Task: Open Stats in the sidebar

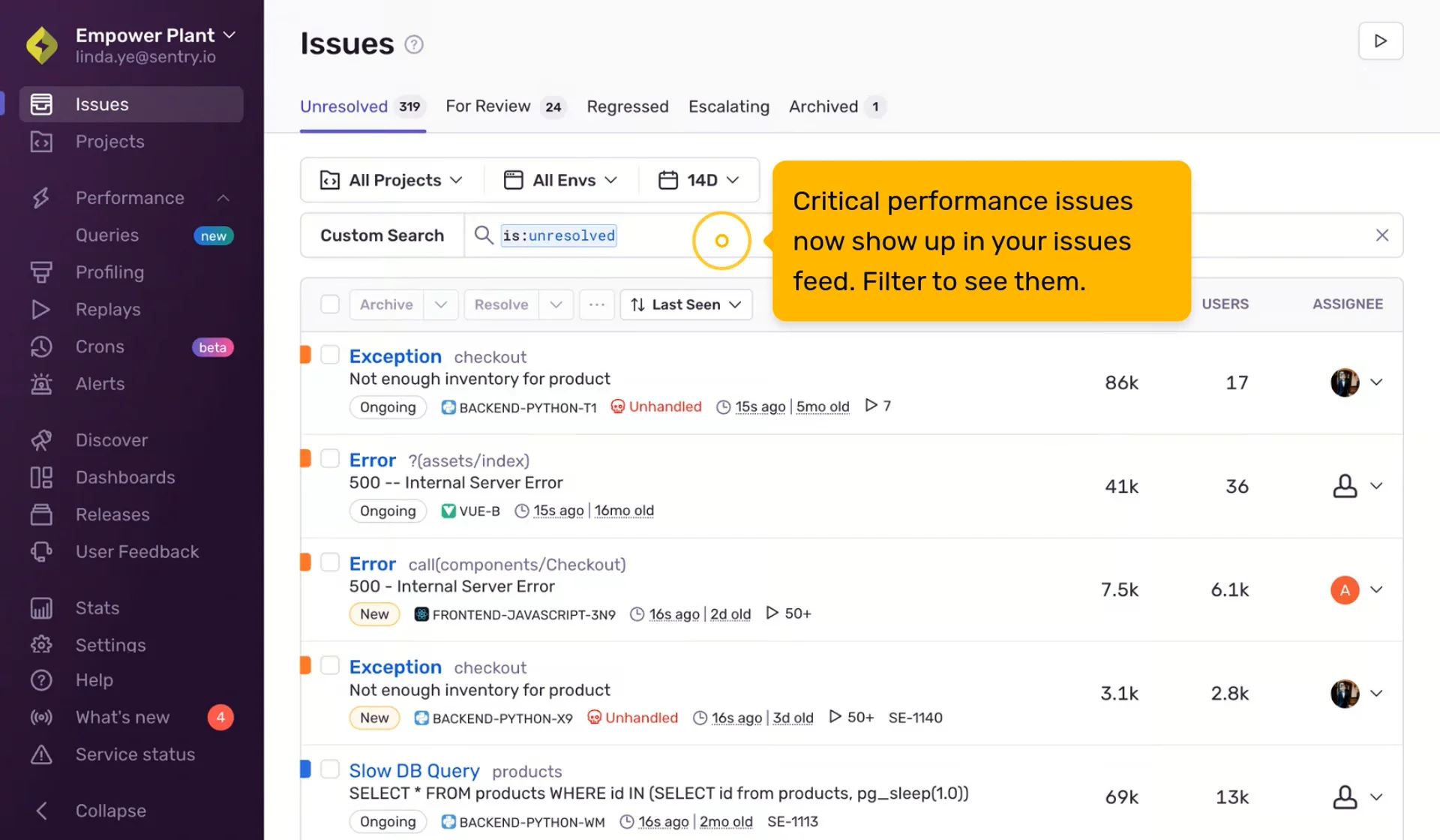Action: [97, 608]
